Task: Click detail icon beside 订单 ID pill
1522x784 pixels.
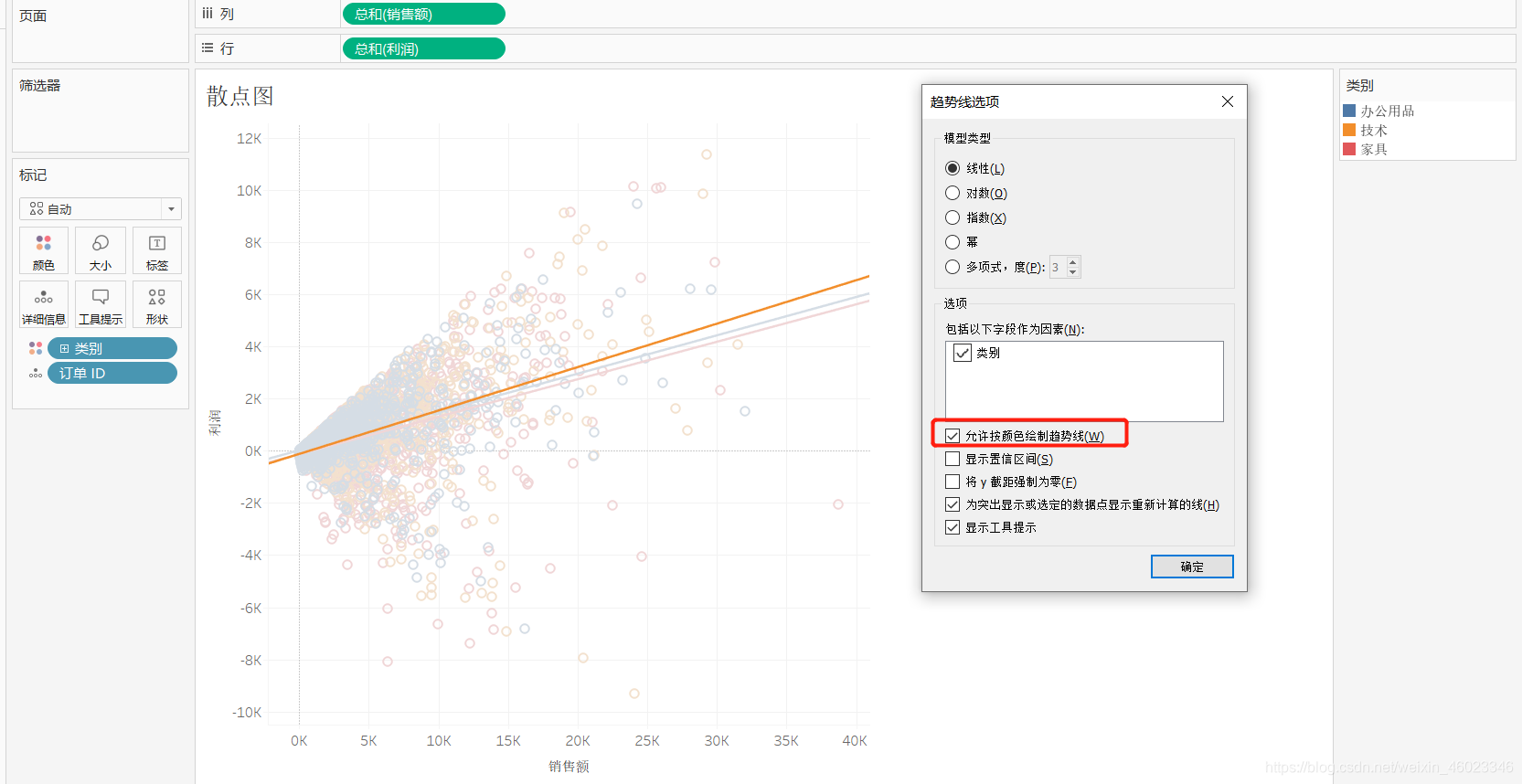Action: pos(36,373)
